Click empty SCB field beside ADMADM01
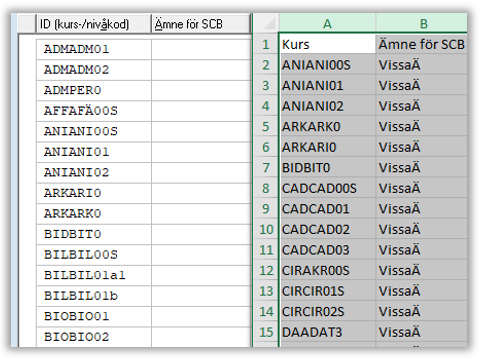 pyautogui.click(x=201, y=49)
